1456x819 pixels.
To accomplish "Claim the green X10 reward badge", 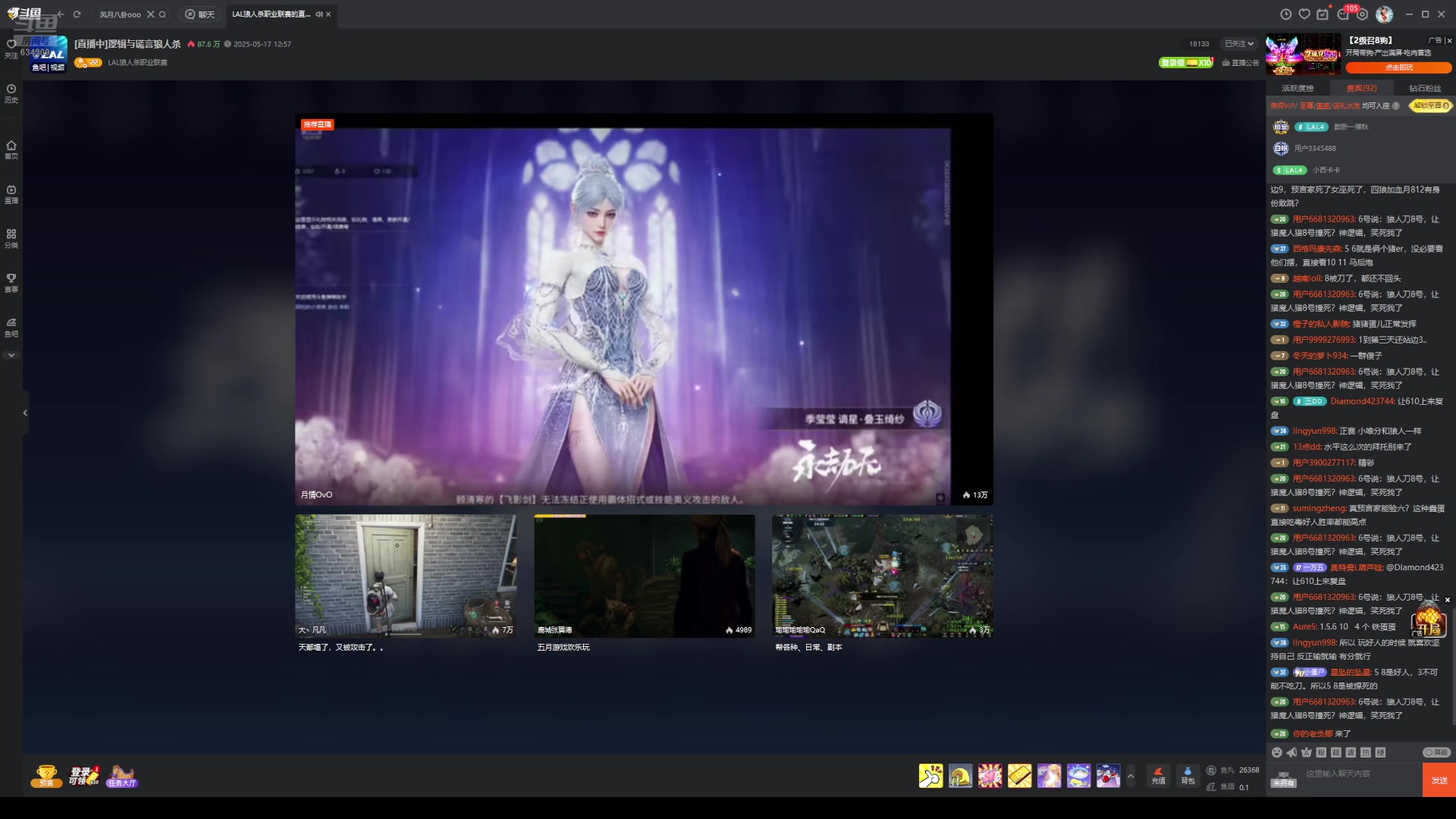I will 1186,63.
